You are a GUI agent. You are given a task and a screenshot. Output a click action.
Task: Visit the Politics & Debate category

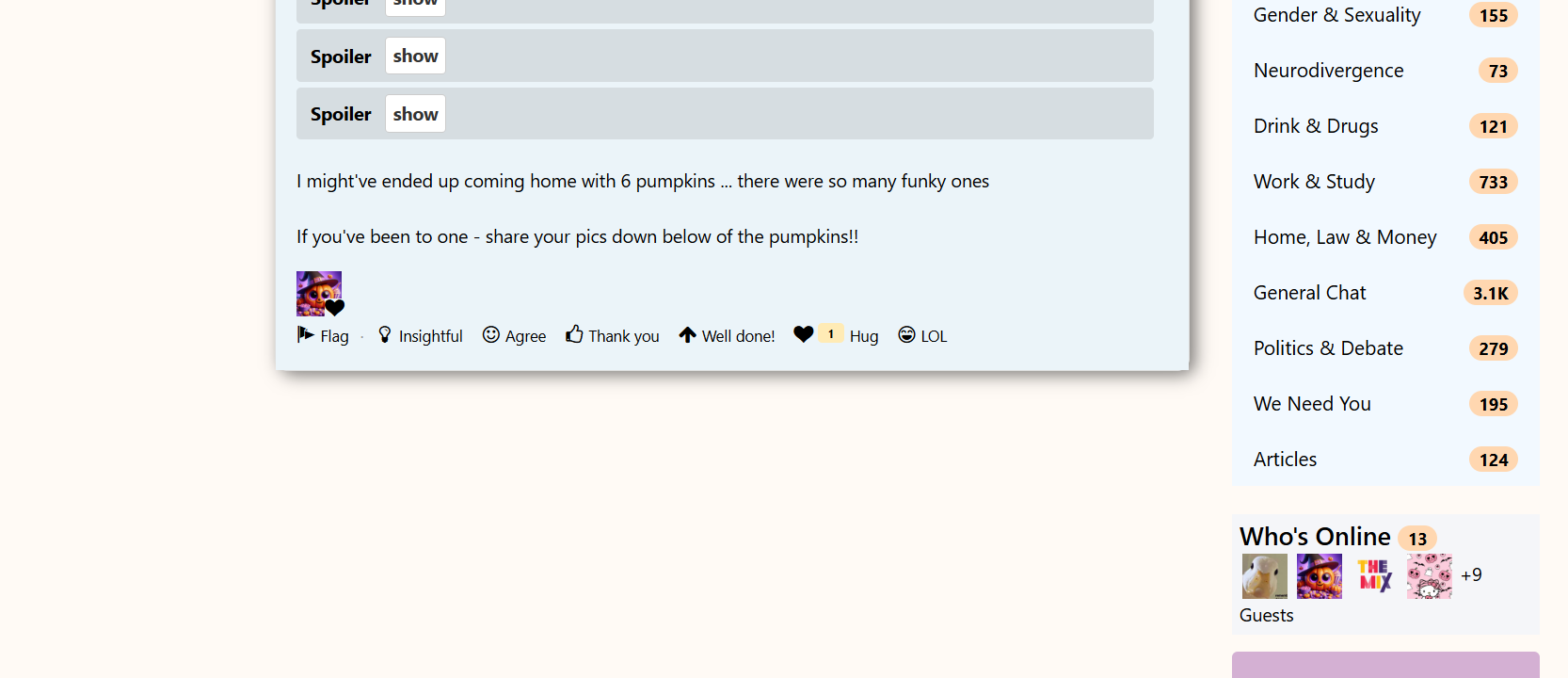click(x=1328, y=348)
